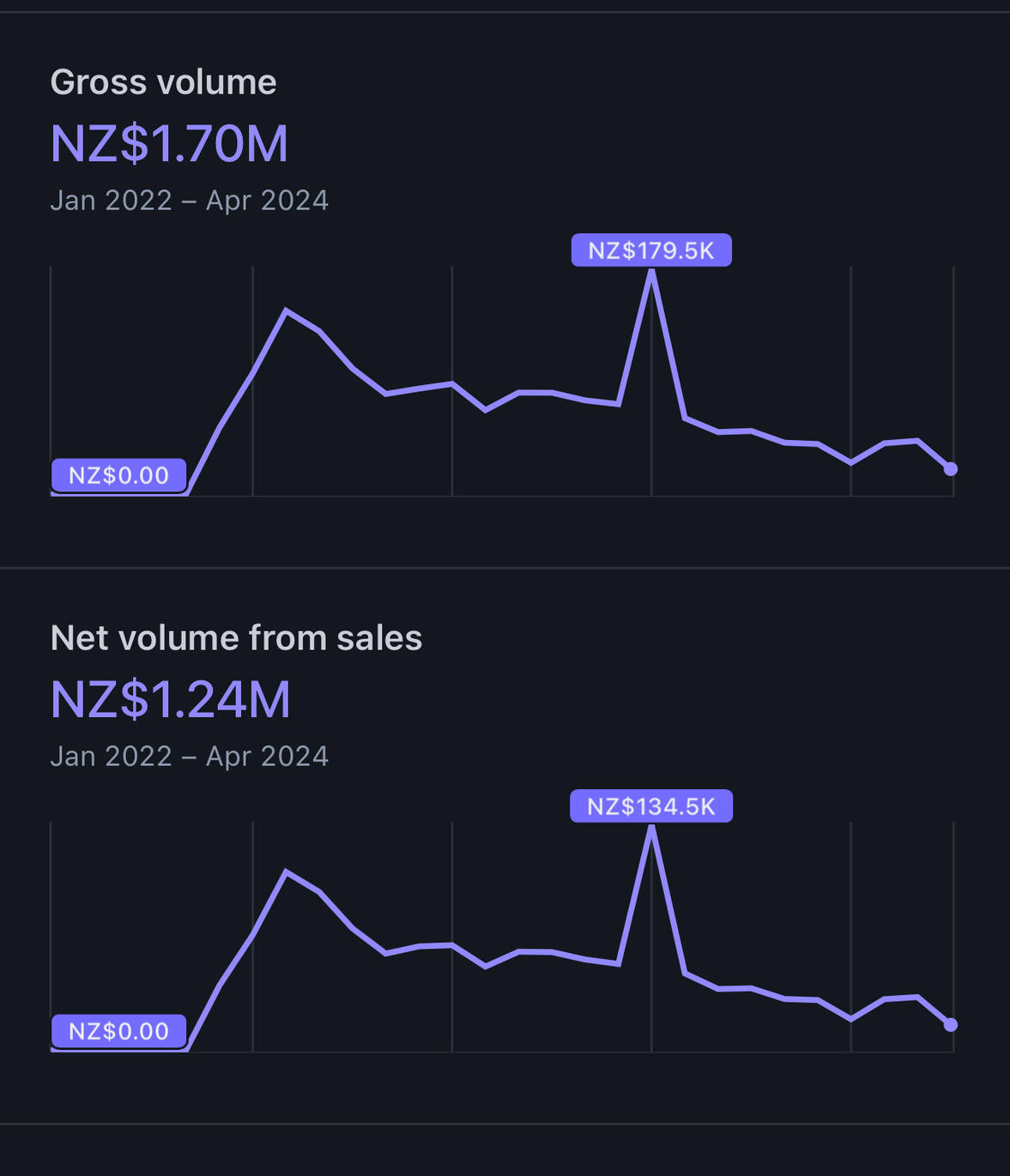Select the NZ$179.5K peak value label
The width and height of the screenshot is (1010, 1176).
(x=651, y=250)
